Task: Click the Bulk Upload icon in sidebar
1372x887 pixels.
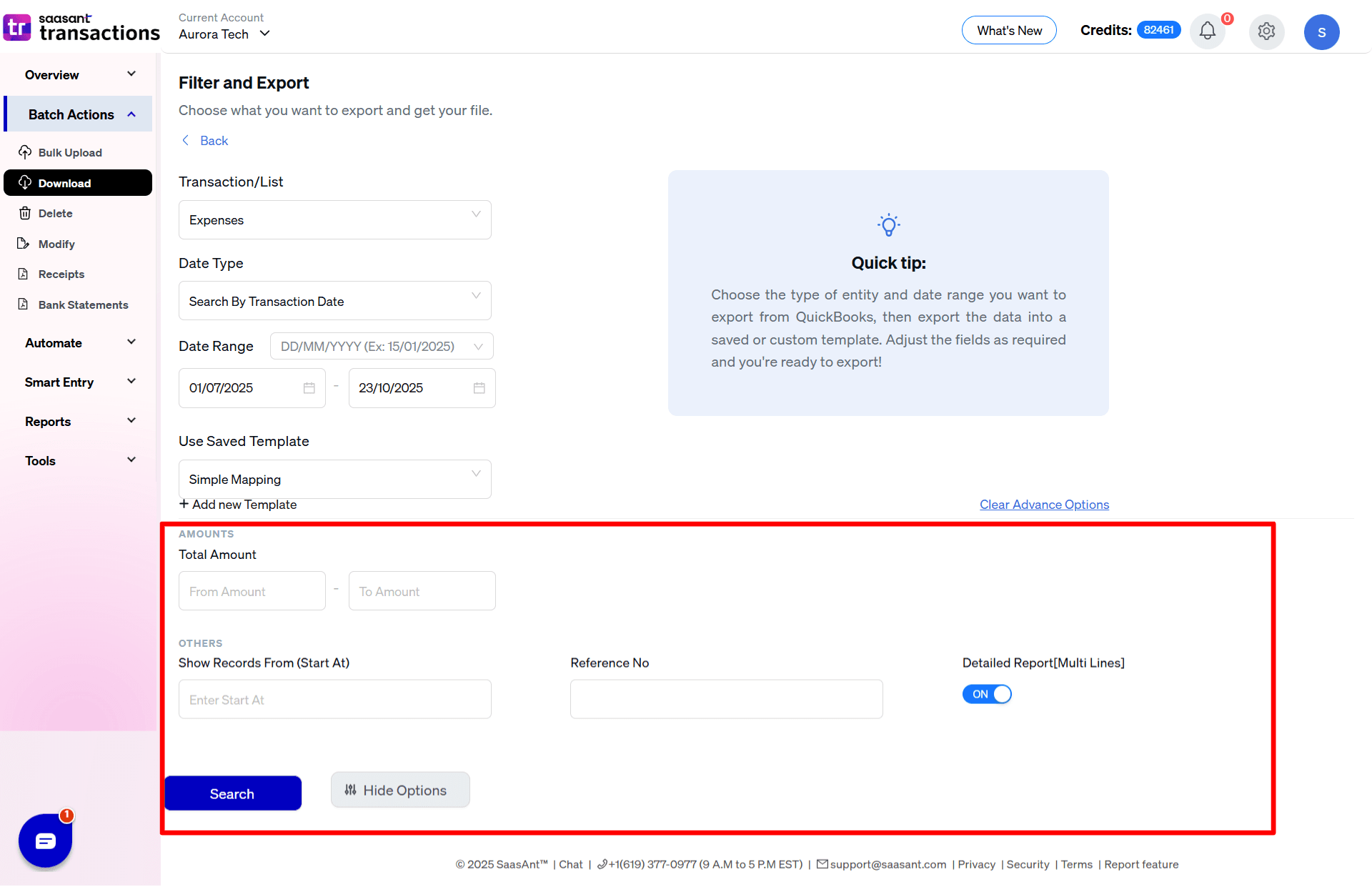Action: tap(26, 152)
